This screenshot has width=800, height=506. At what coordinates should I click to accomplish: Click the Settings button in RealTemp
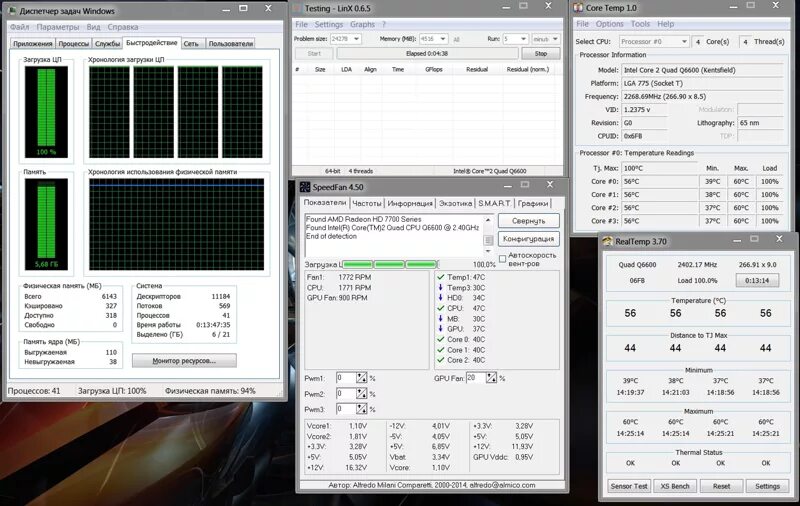click(x=767, y=486)
